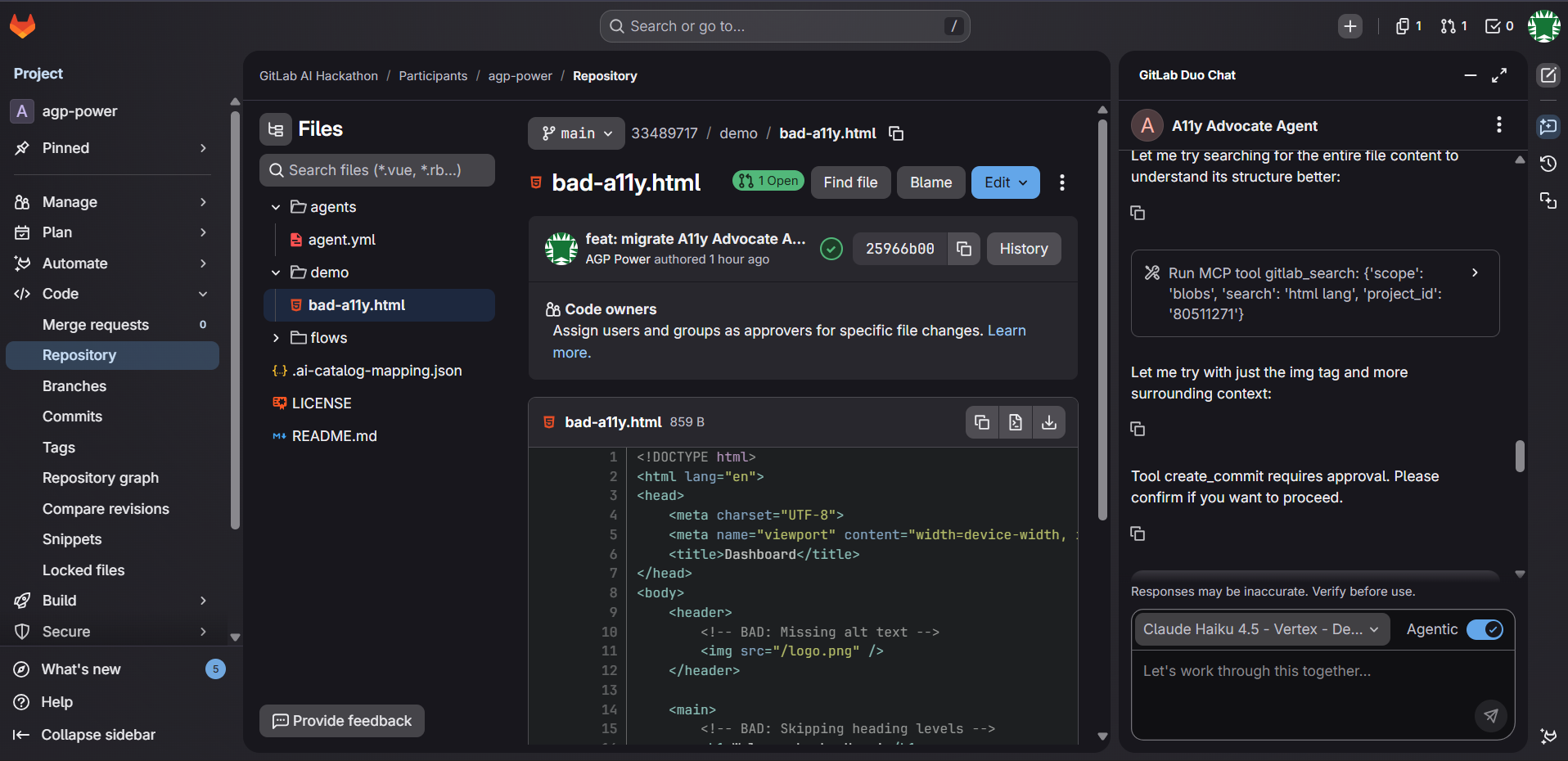Download the bad-a11y.html file

[1049, 422]
